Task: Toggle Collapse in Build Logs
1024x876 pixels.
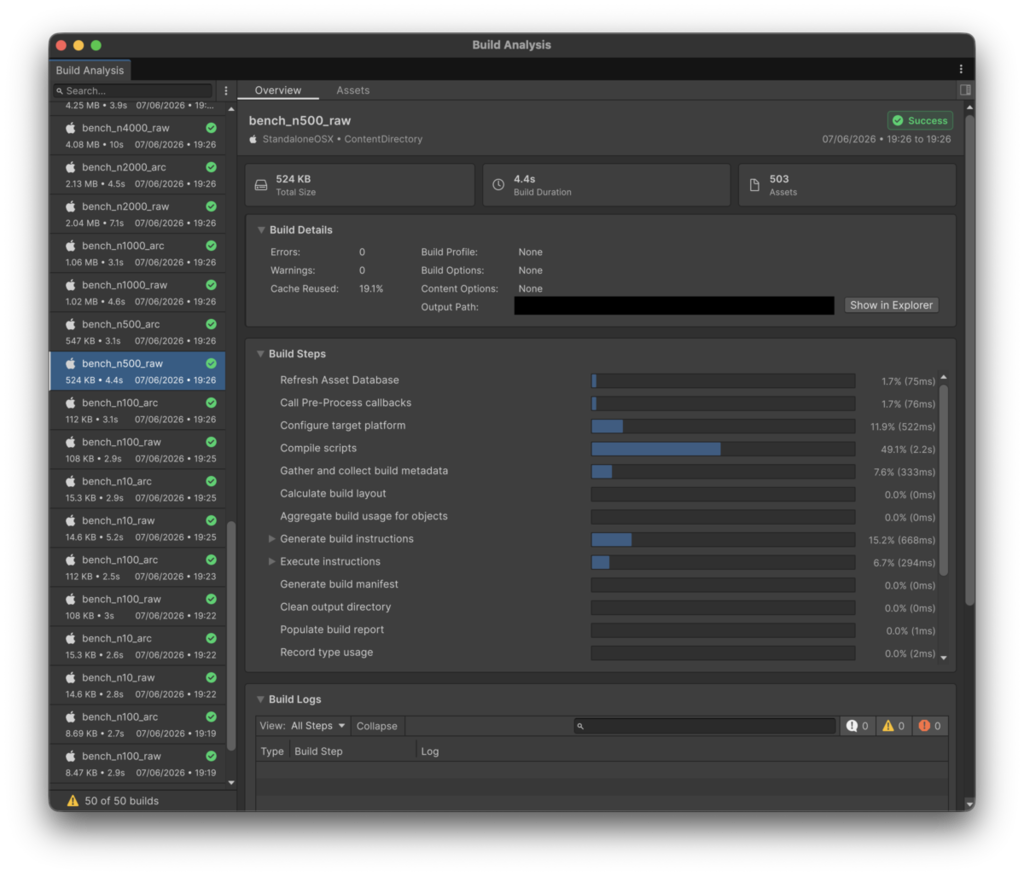Action: tap(377, 726)
